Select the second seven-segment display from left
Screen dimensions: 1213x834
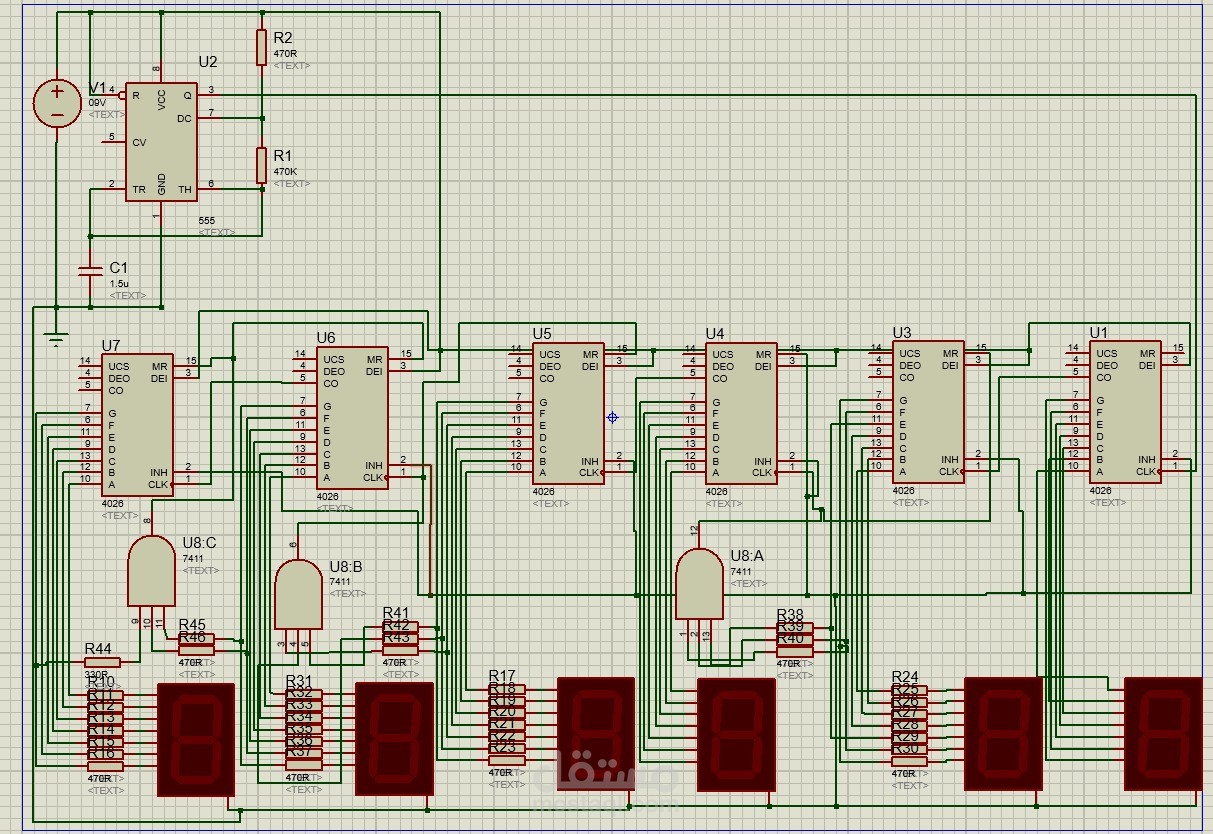394,739
